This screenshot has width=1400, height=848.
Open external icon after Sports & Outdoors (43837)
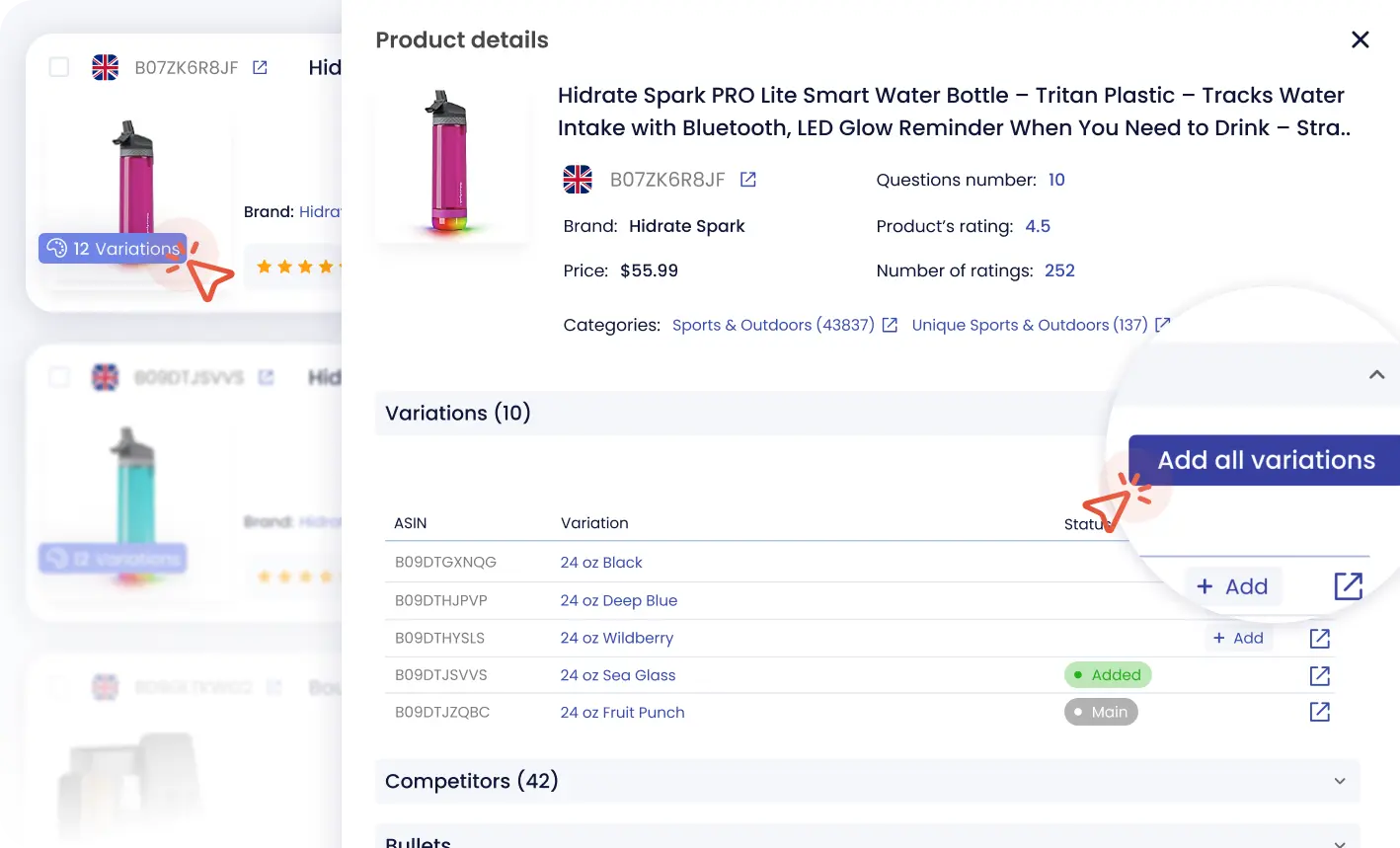(890, 325)
